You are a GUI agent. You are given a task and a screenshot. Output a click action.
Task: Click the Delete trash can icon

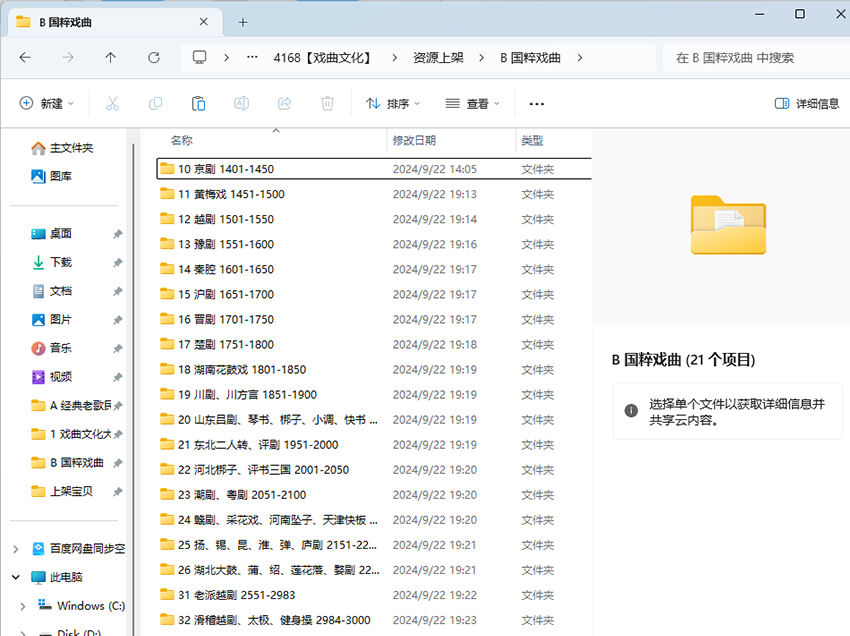(x=327, y=103)
